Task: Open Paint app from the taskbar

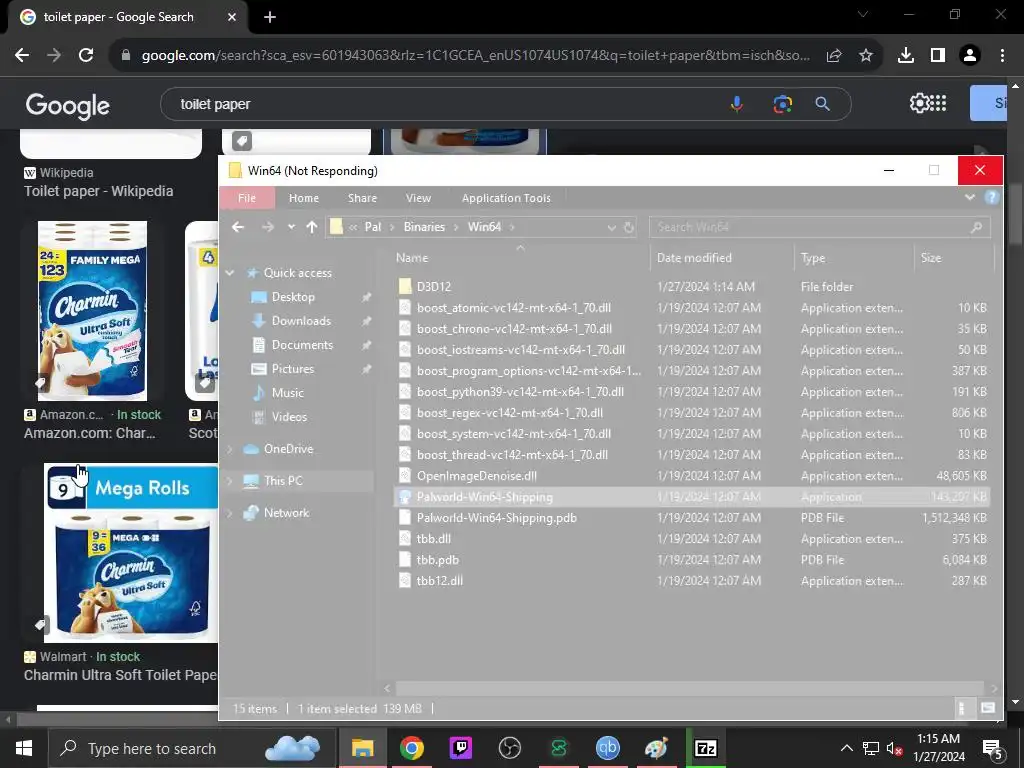Action: tap(656, 748)
